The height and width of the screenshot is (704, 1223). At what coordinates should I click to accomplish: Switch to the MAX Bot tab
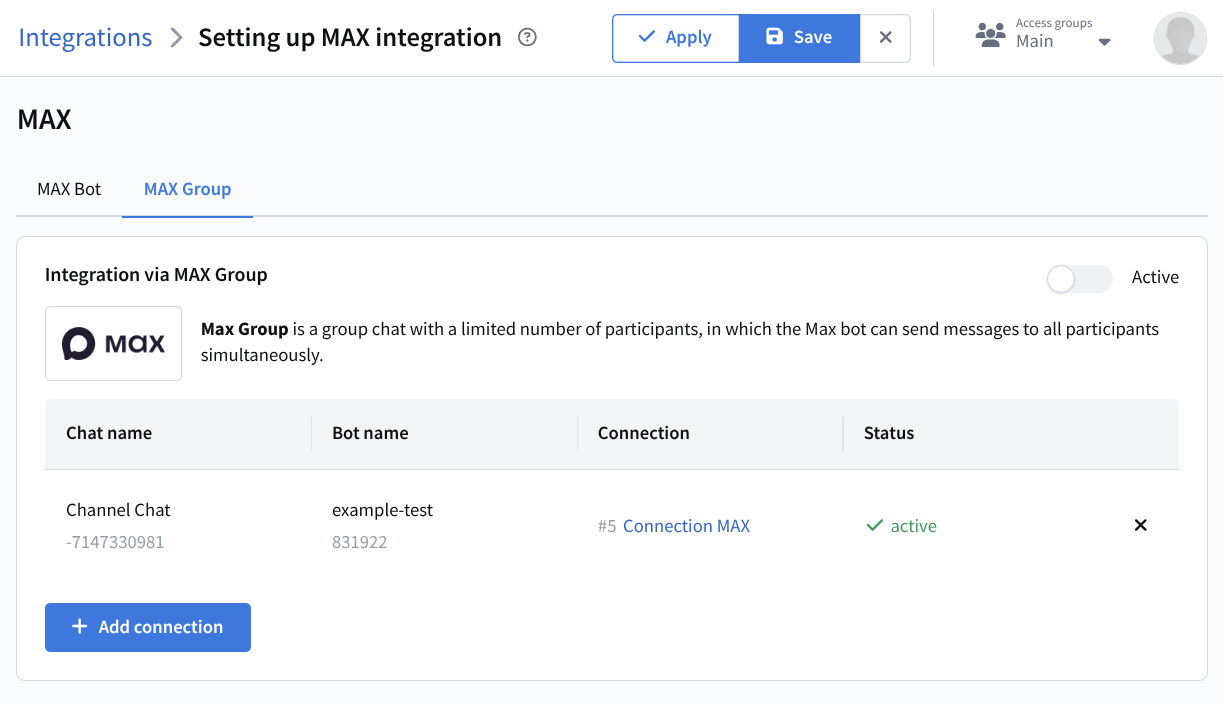click(x=69, y=189)
